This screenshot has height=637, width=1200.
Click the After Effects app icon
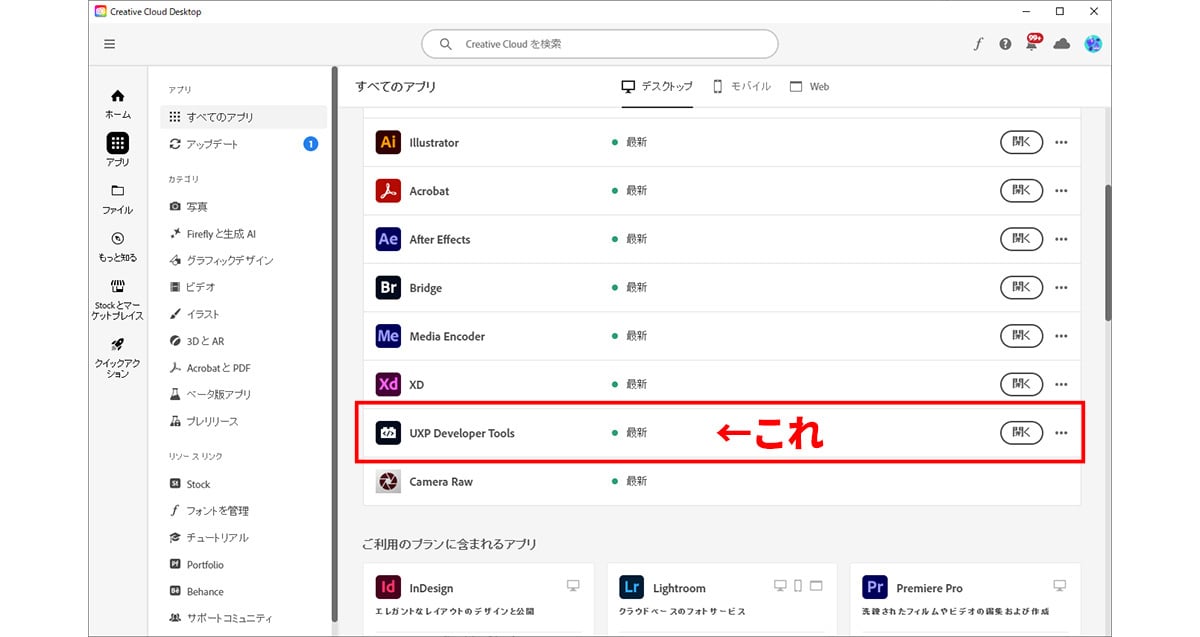coord(388,239)
